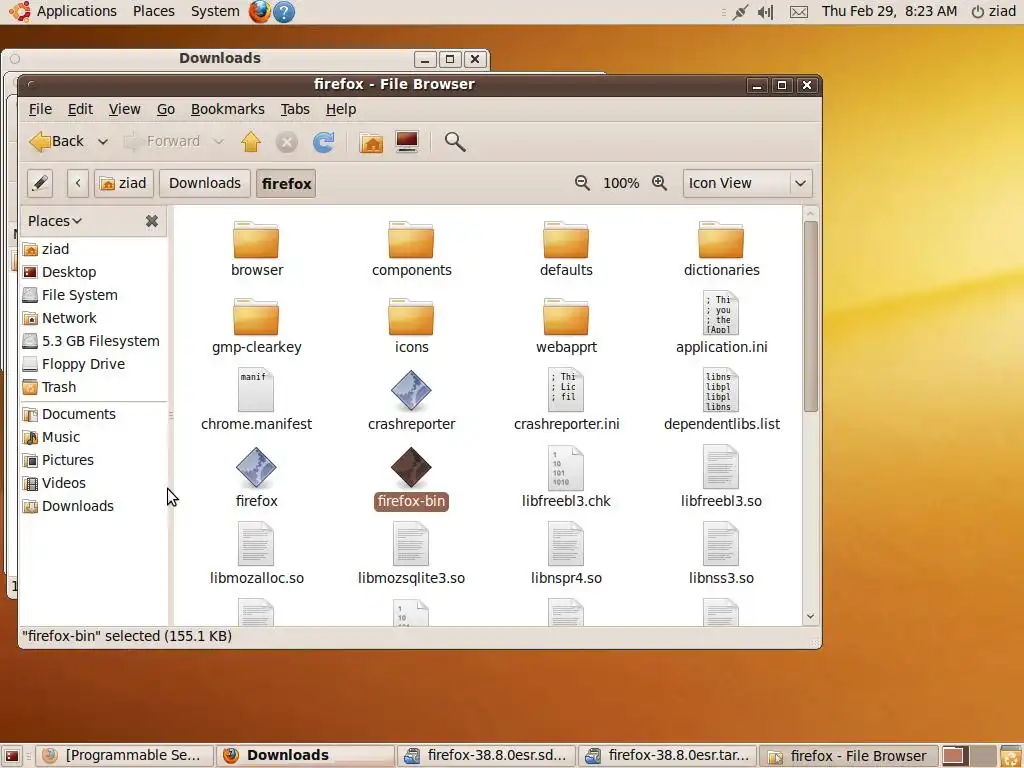1024x768 pixels.
Task: Select the icons folder
Action: click(411, 317)
